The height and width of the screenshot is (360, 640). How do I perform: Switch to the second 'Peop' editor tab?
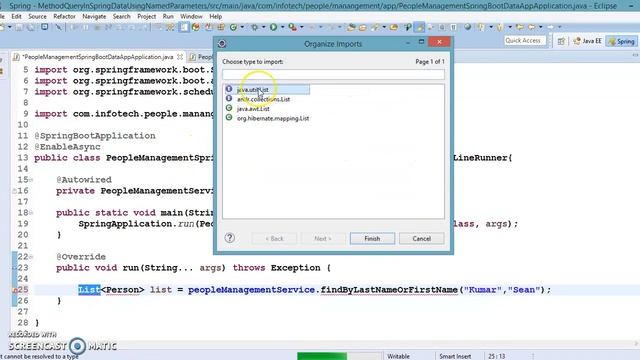202,57
